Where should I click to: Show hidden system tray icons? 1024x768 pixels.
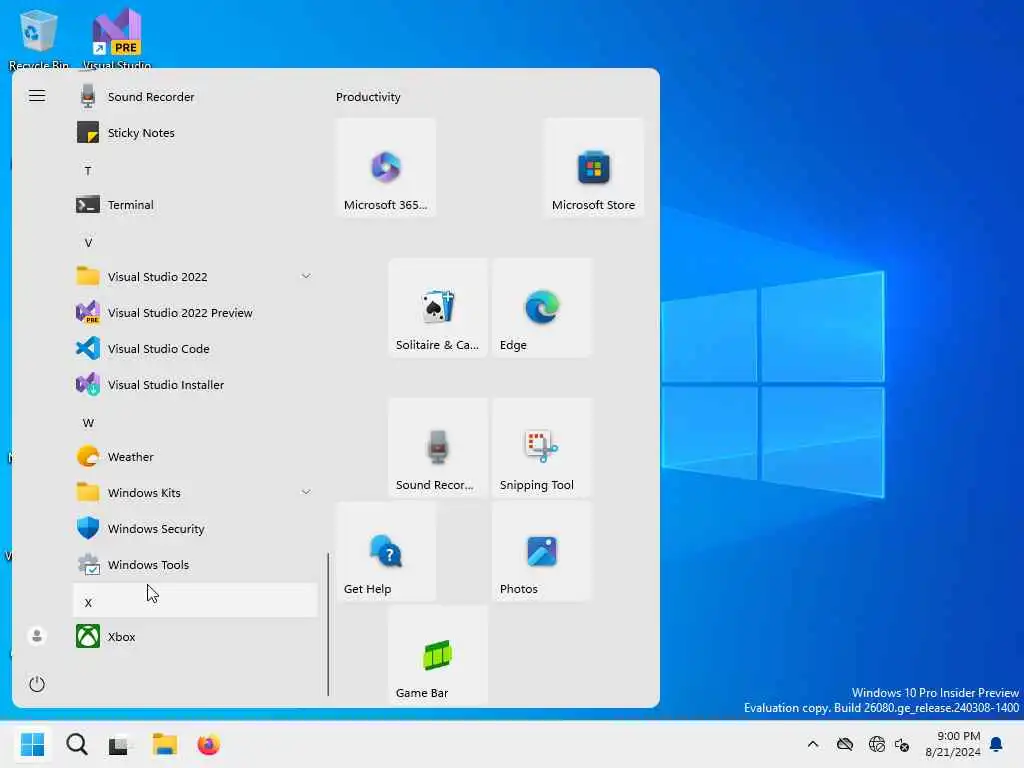813,744
